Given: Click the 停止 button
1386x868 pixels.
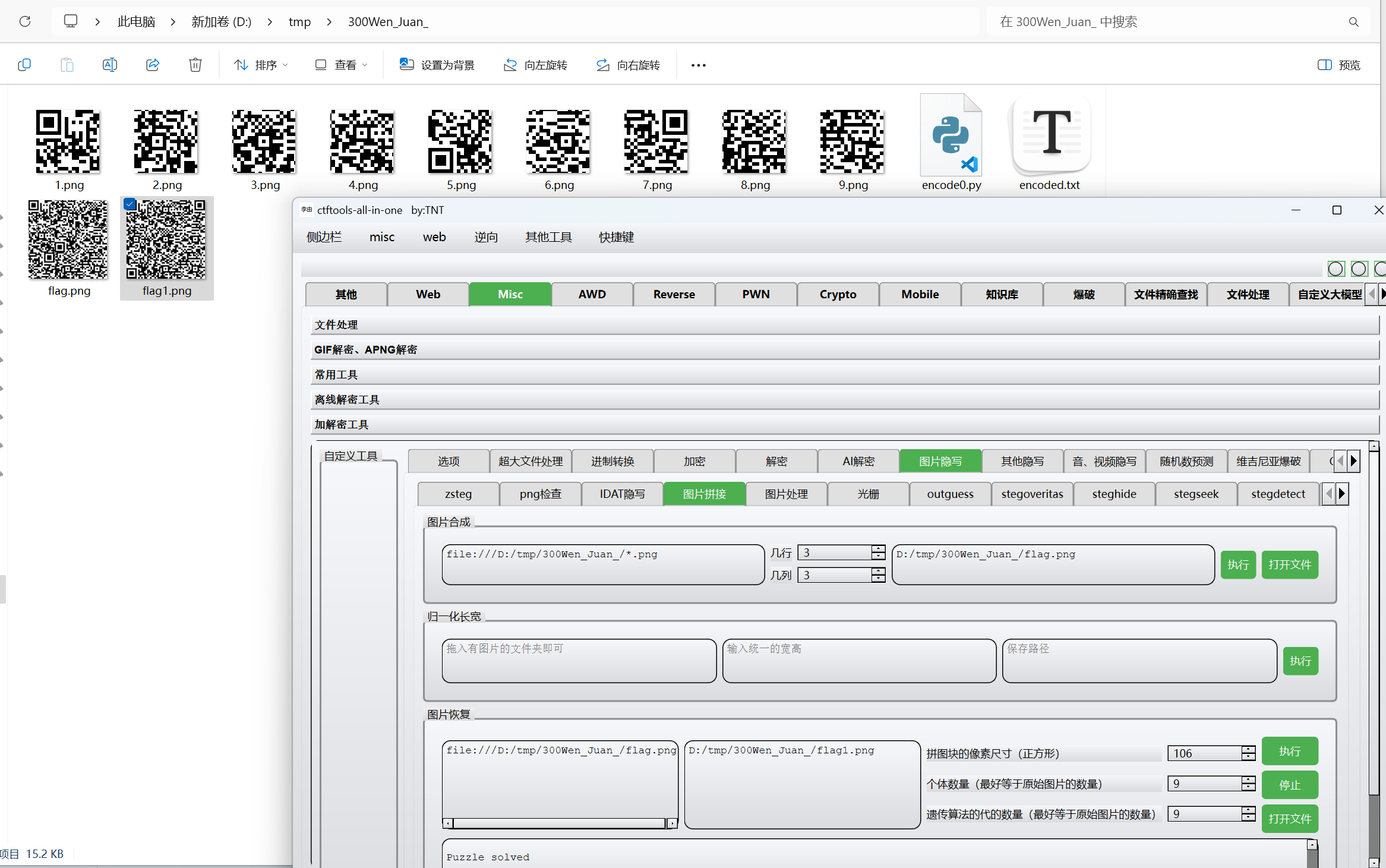Looking at the screenshot, I should coord(1290,785).
